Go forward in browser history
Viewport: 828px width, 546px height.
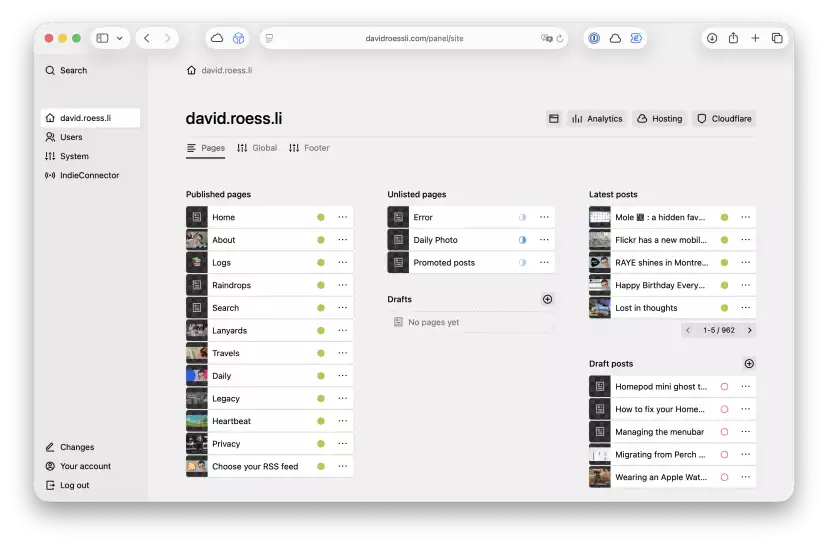pos(167,38)
